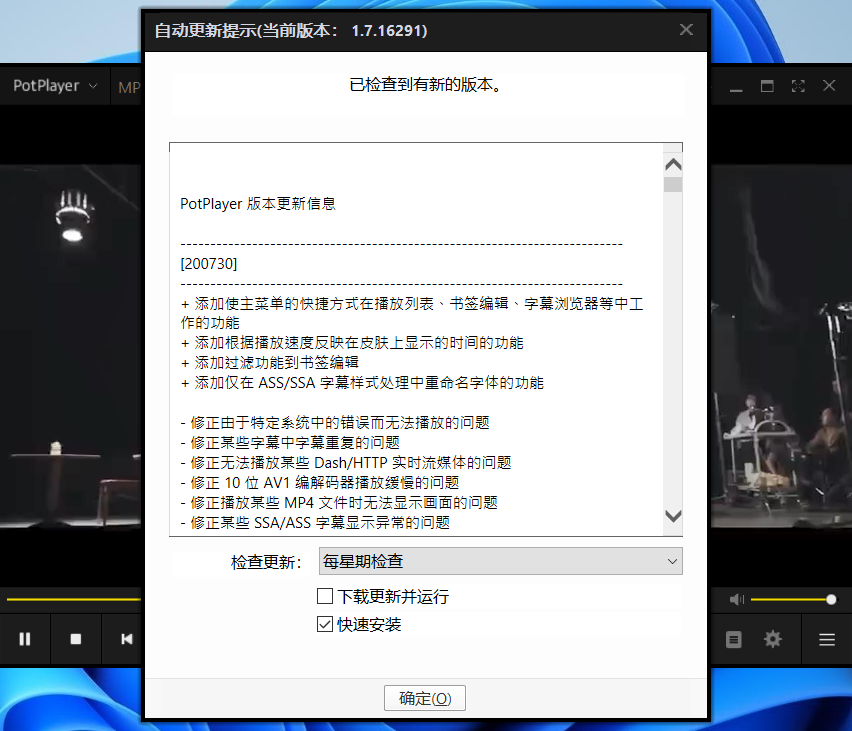
Task: Close the PotPlayer player window
Action: pyautogui.click(x=829, y=86)
